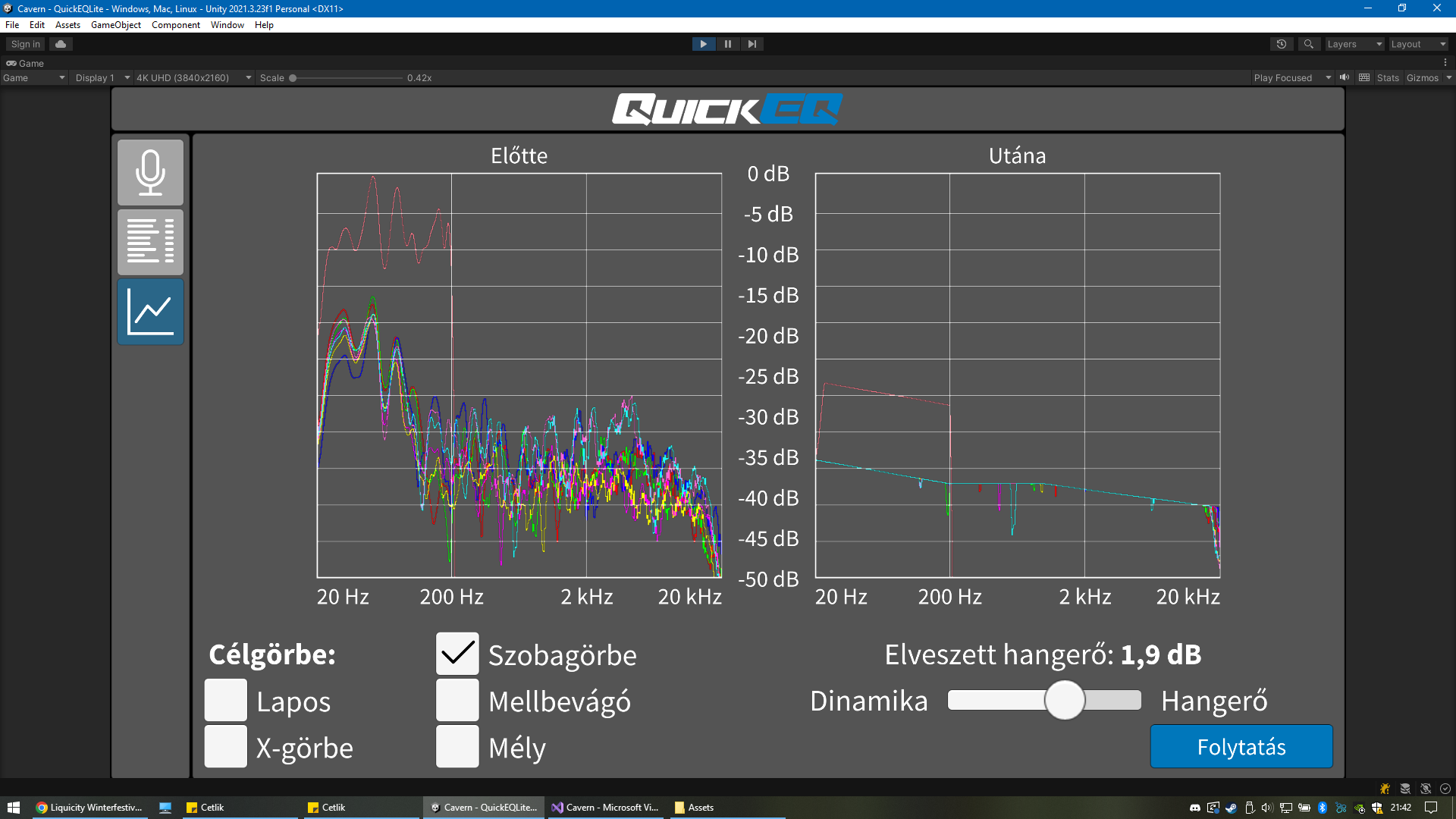The width and height of the screenshot is (1456, 819).
Task: Open Unity cloud services icon
Action: [61, 44]
